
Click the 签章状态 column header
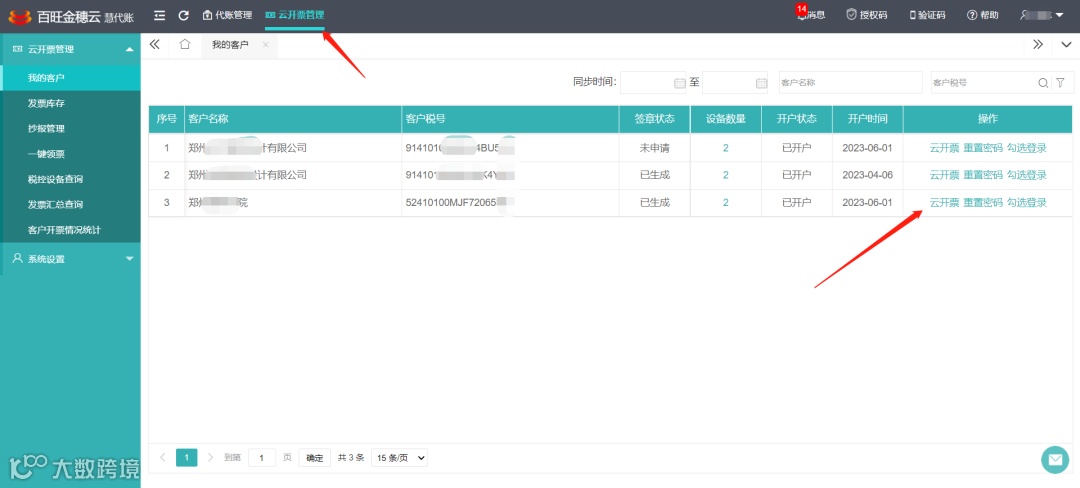click(x=654, y=119)
